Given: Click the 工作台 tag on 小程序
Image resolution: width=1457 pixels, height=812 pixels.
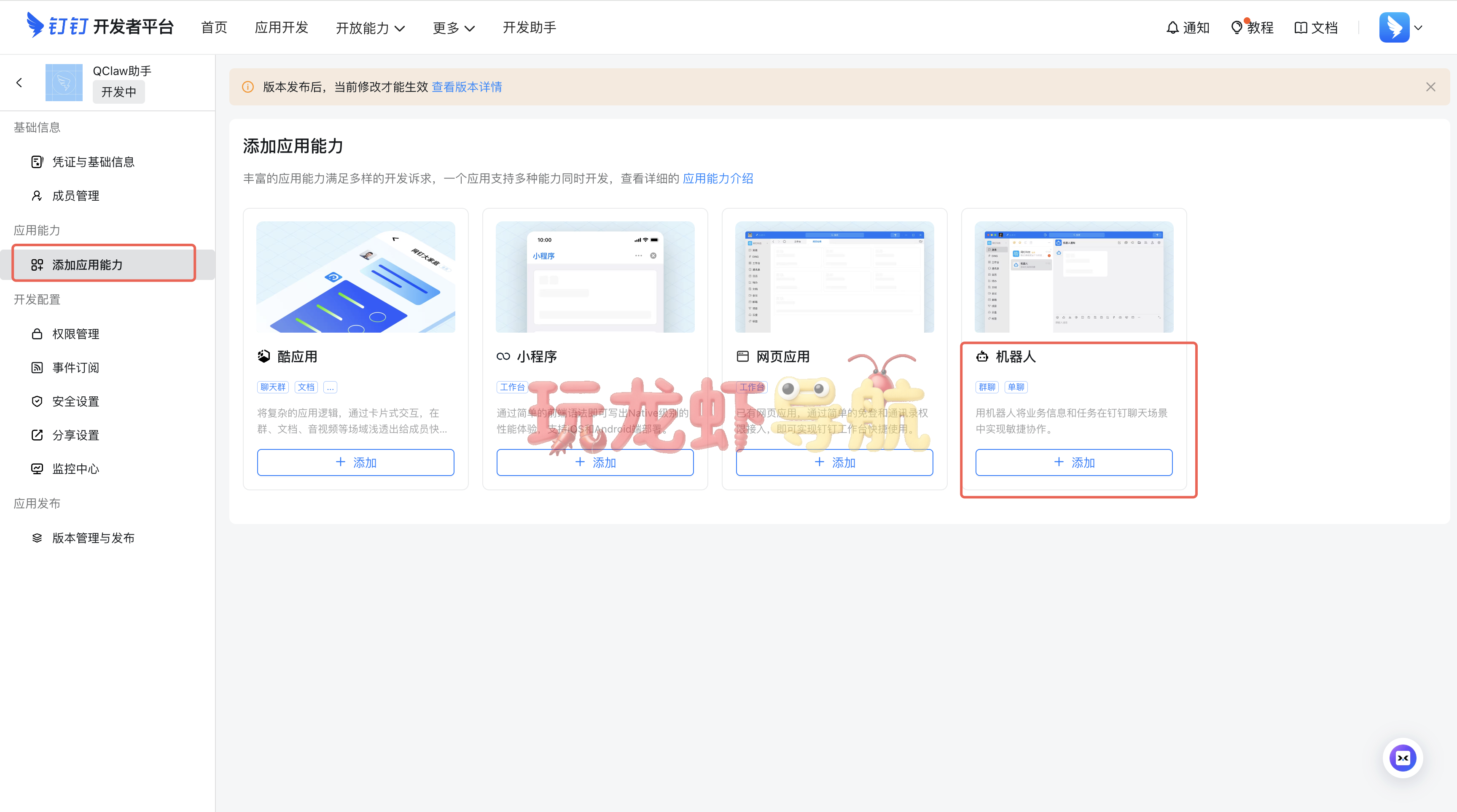Looking at the screenshot, I should pyautogui.click(x=513, y=387).
